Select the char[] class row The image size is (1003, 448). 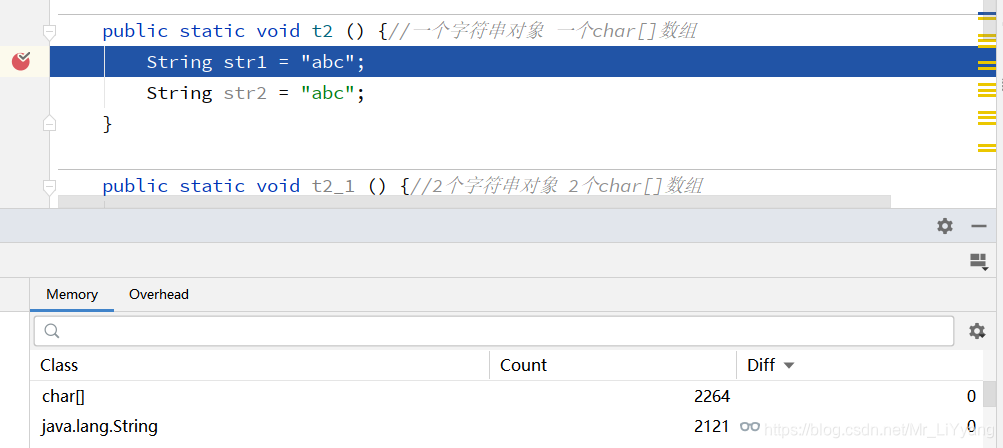point(509,396)
